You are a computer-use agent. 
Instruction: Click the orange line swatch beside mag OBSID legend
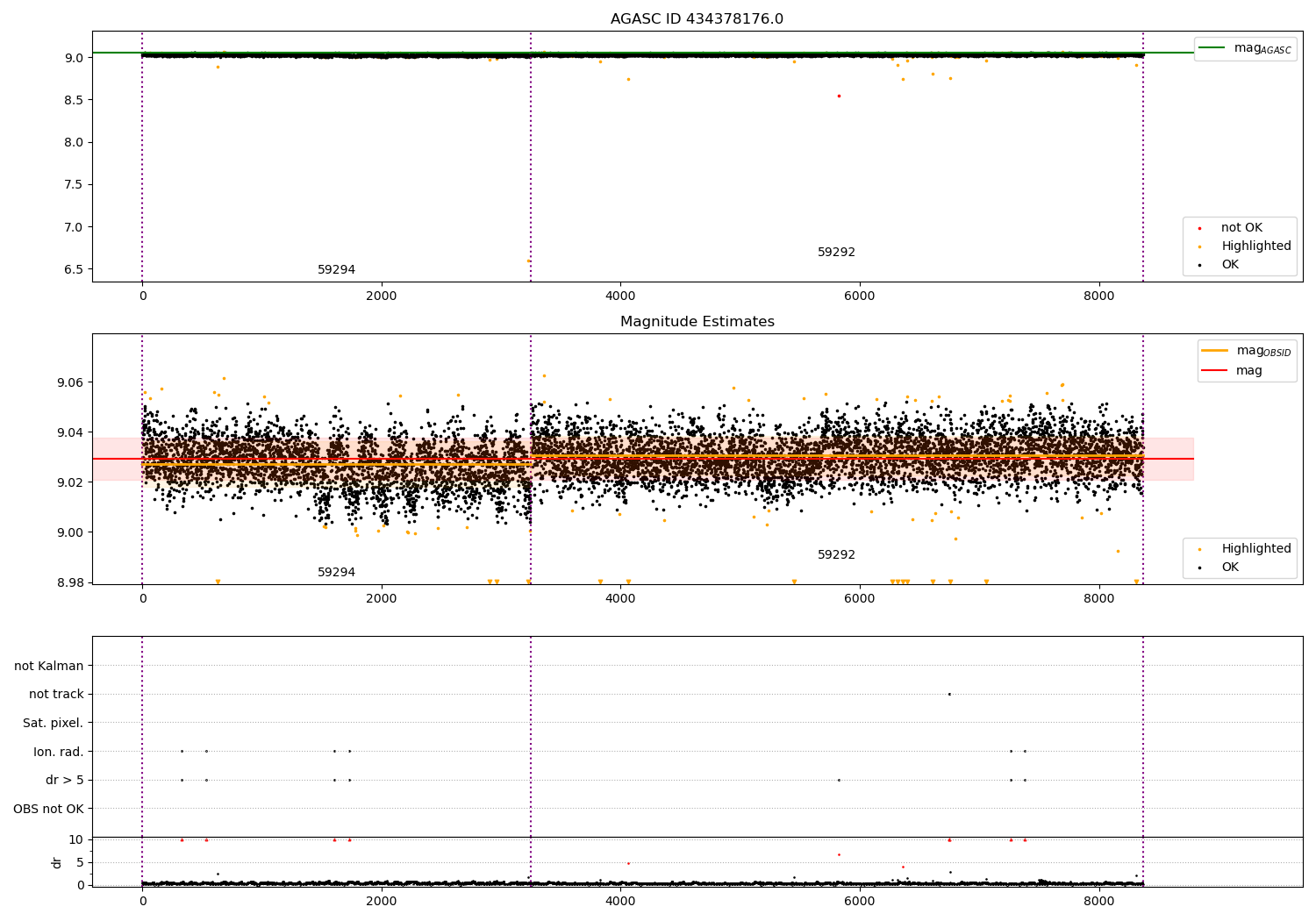[x=1214, y=351]
